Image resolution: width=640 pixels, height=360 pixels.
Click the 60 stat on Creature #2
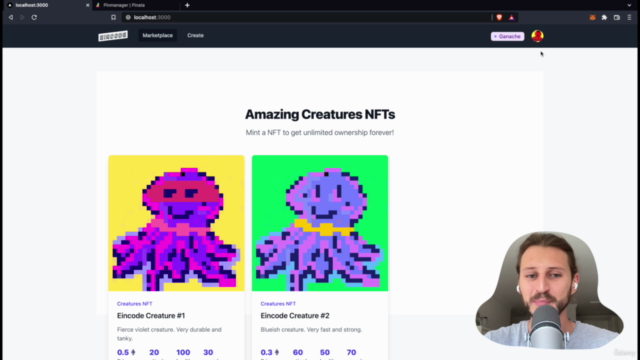298,352
